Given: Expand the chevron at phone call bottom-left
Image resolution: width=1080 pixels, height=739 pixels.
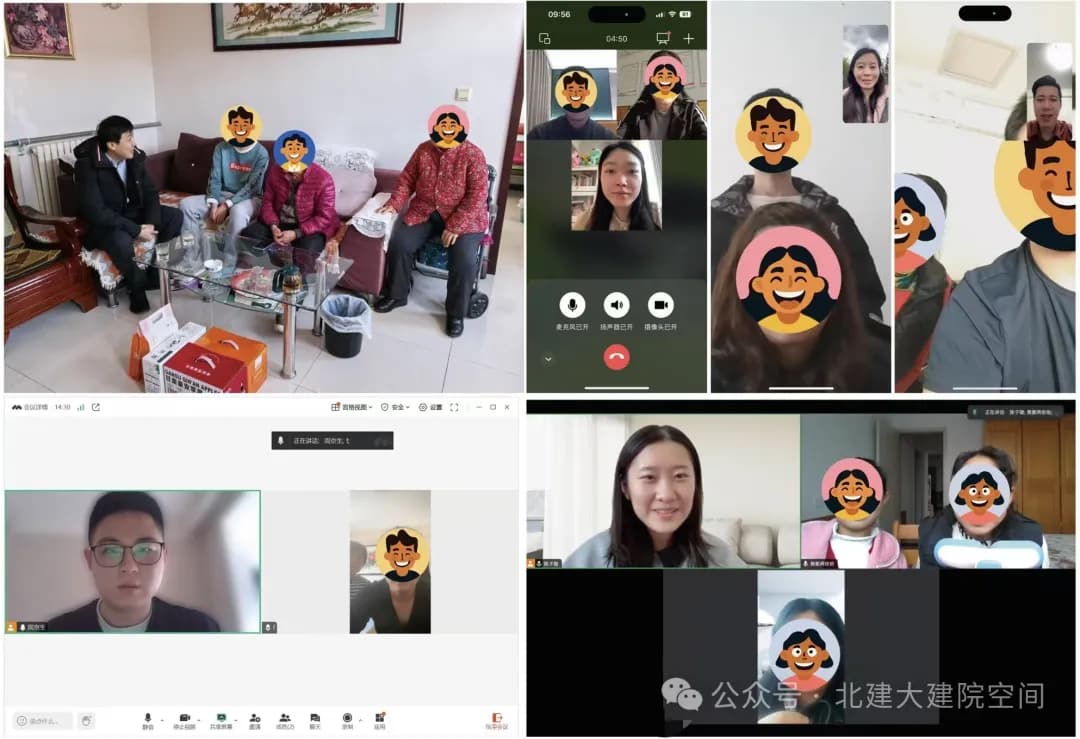Looking at the screenshot, I should pyautogui.click(x=547, y=358).
